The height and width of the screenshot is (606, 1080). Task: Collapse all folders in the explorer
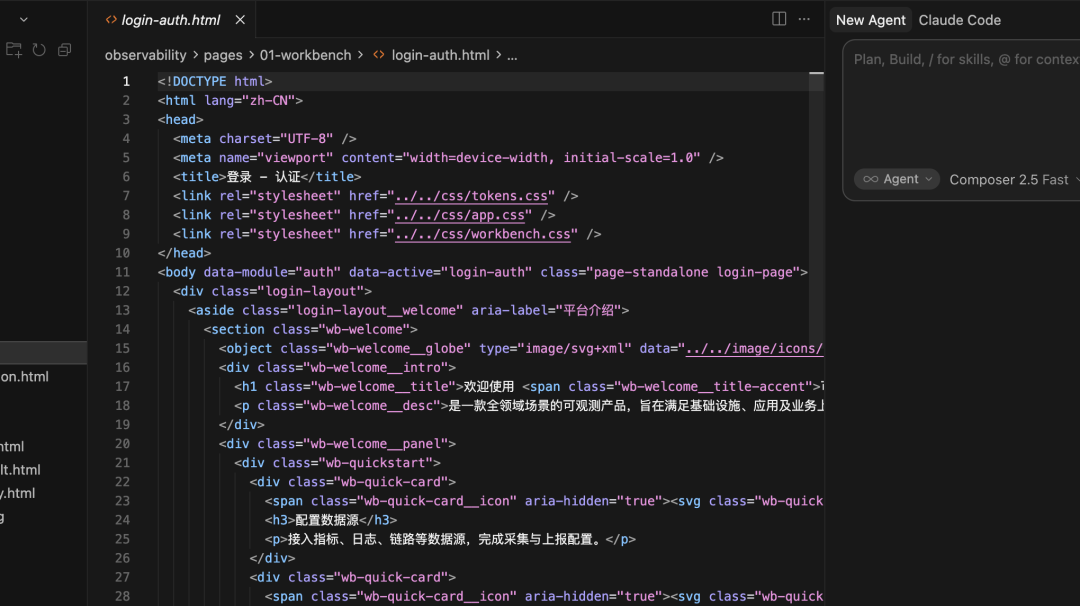(x=65, y=50)
